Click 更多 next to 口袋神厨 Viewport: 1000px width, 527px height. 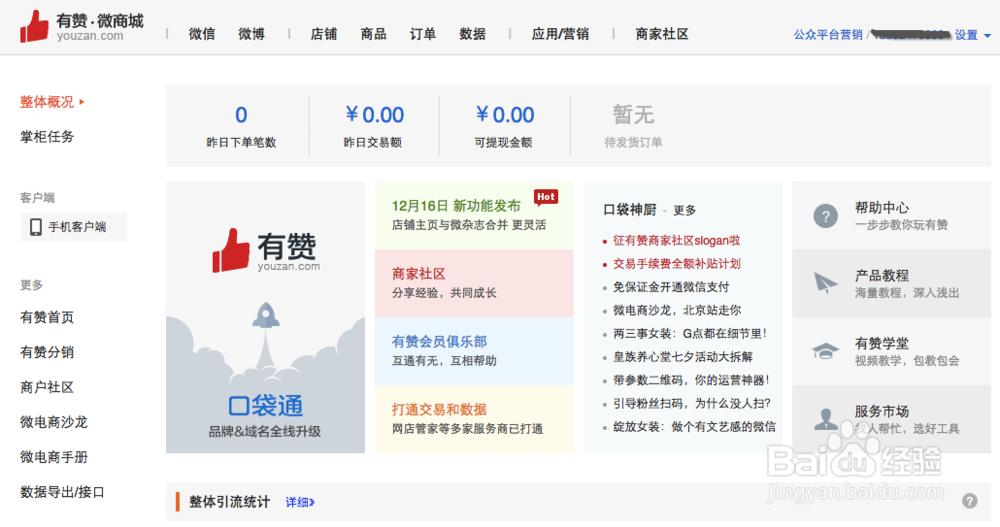pos(684,210)
